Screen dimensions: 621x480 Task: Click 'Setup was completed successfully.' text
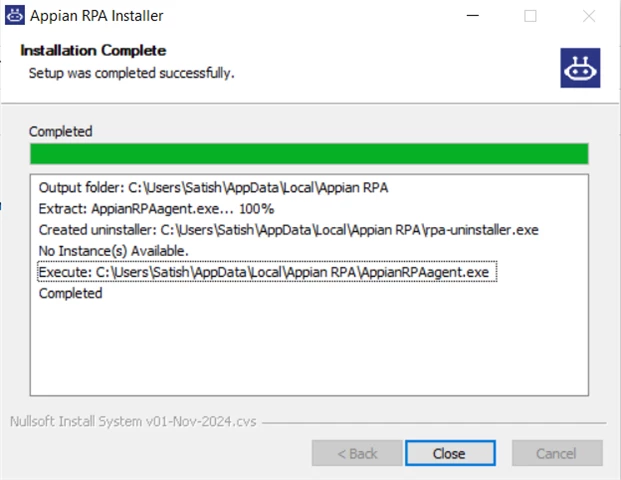tap(131, 73)
